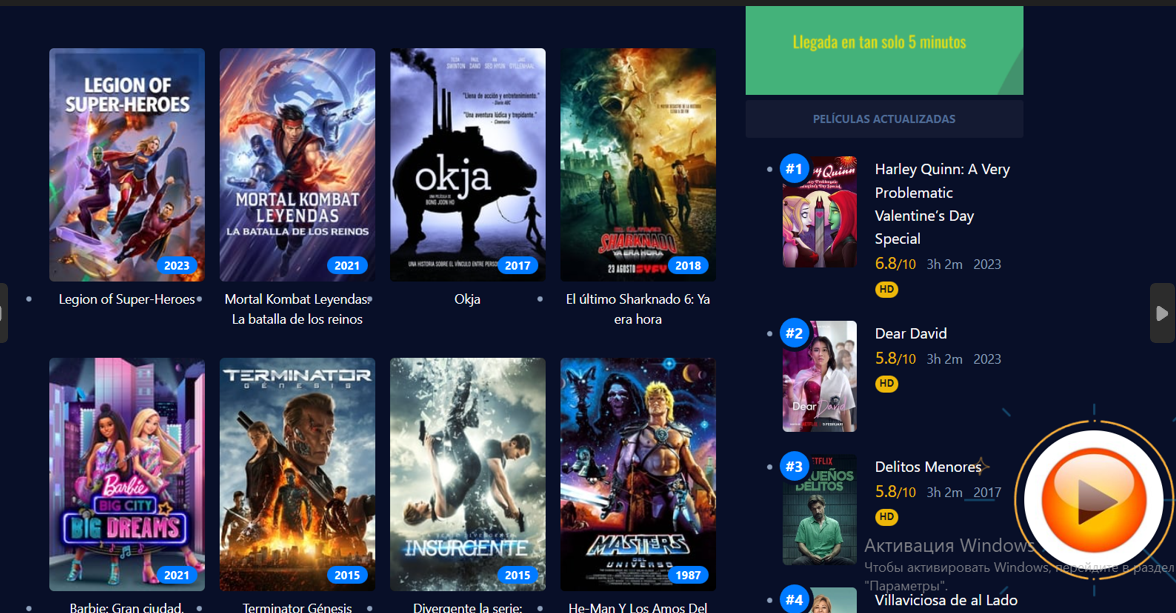Click the 5.8/10 rating of Delitos Menores
This screenshot has height=613, width=1176.
tap(896, 492)
